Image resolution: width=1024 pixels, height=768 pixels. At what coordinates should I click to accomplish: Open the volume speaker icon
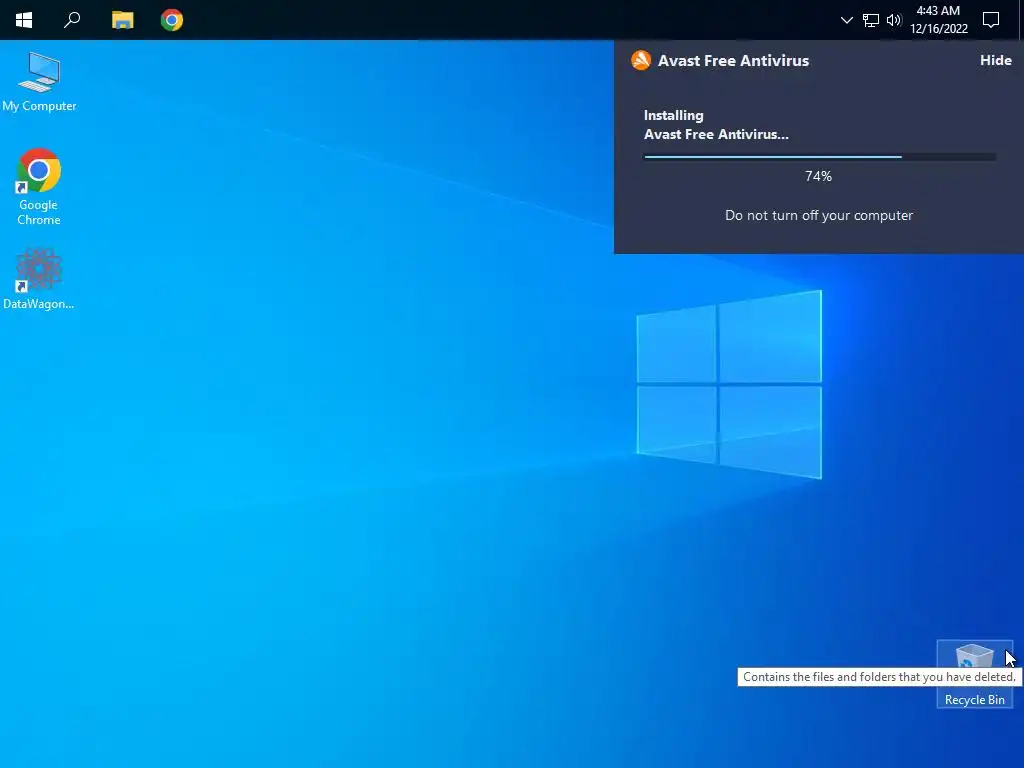coord(894,20)
